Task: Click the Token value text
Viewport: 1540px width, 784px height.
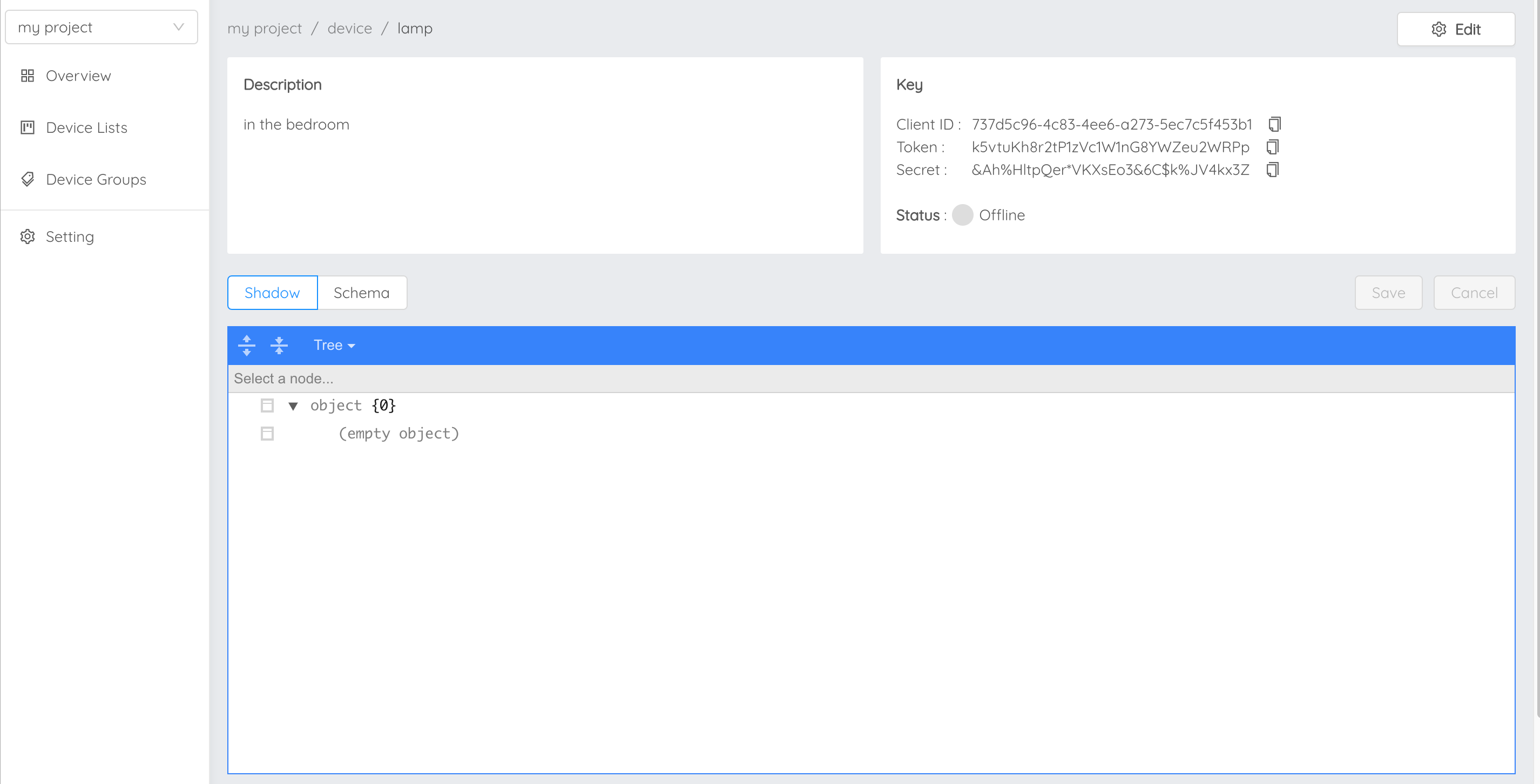Action: point(1110,147)
